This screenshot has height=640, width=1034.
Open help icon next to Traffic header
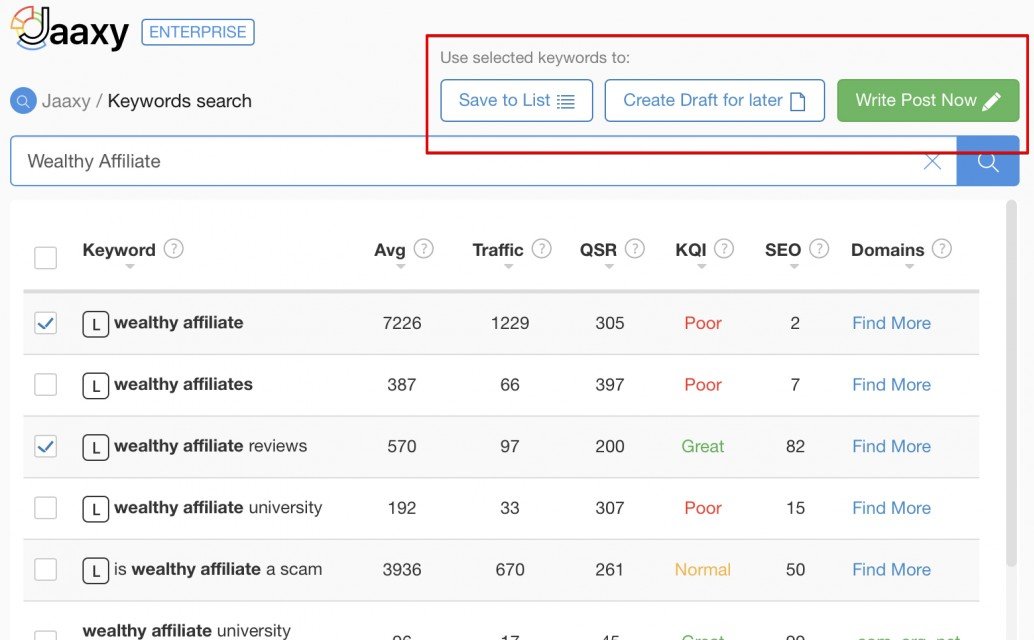point(541,249)
